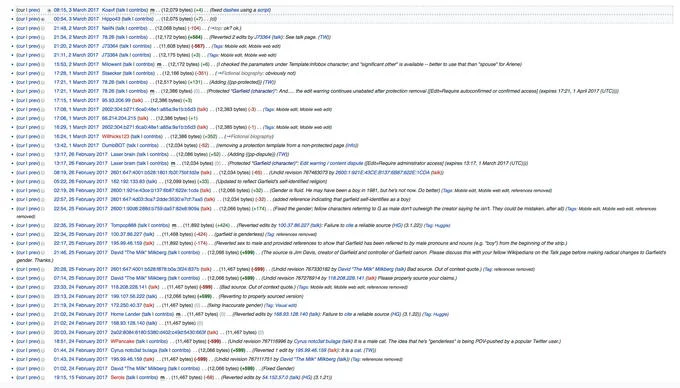This screenshot has width=680, height=388.
Task: Select the radio button for the 17:28, 1 March 2017 revision
Action: click(43, 74)
